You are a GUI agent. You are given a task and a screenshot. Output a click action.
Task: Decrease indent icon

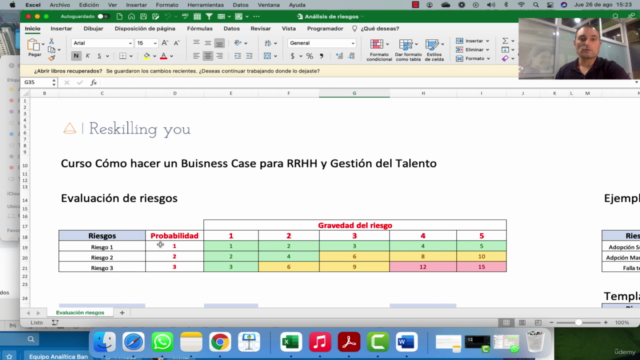(x=237, y=56)
